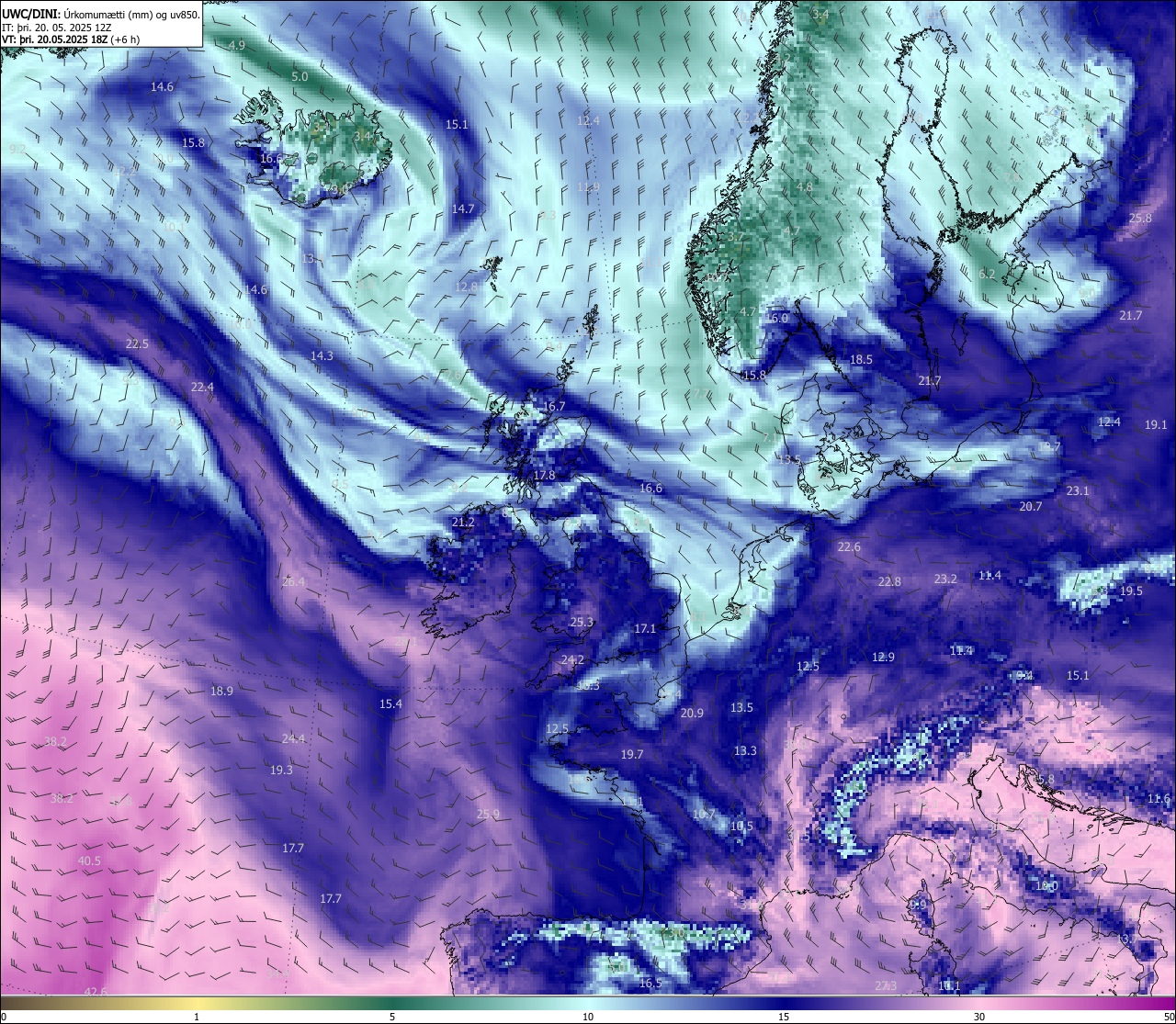Click the 18.5 value over Sweden
This screenshot has height=1024, width=1176.
click(861, 359)
